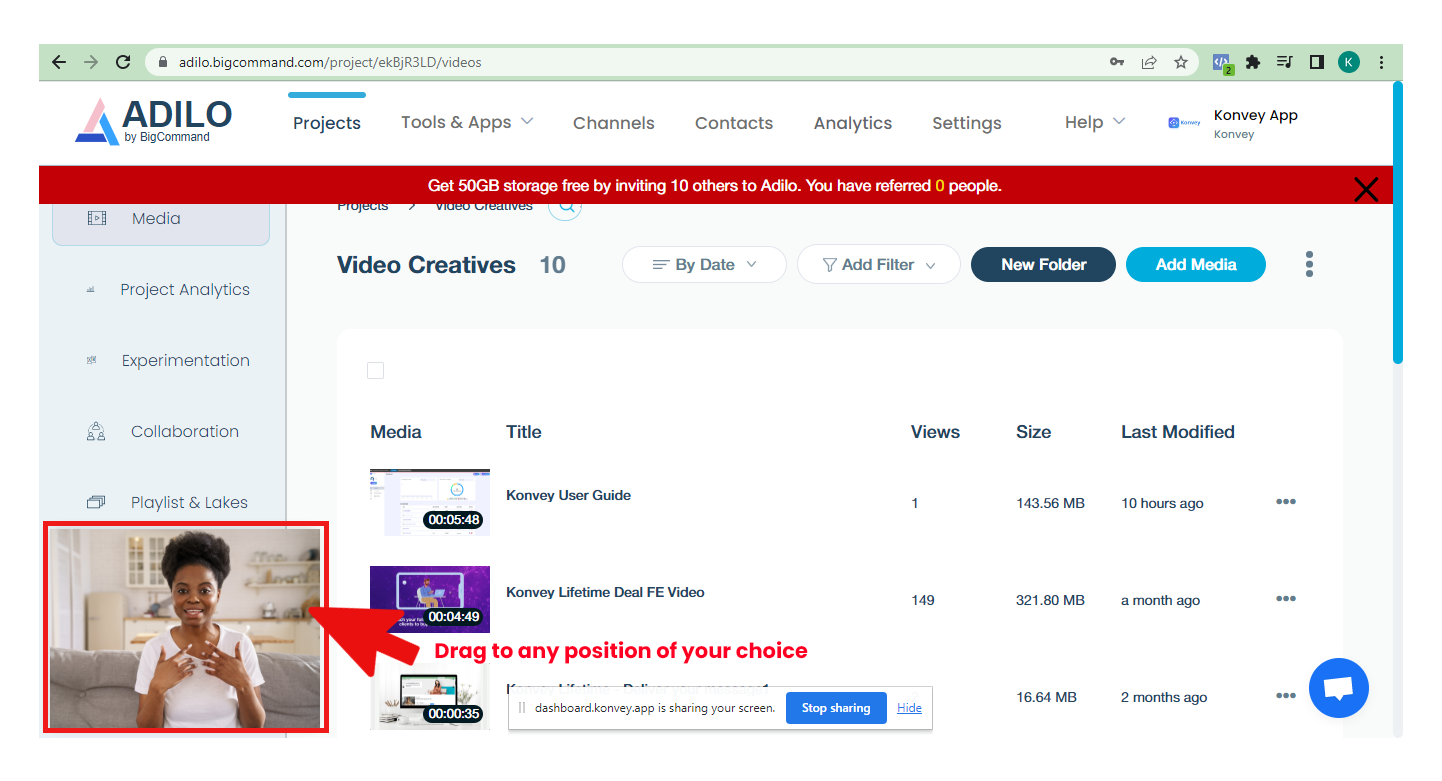Open the saved passwords key icon
This screenshot has height=781, width=1442.
point(1117,62)
